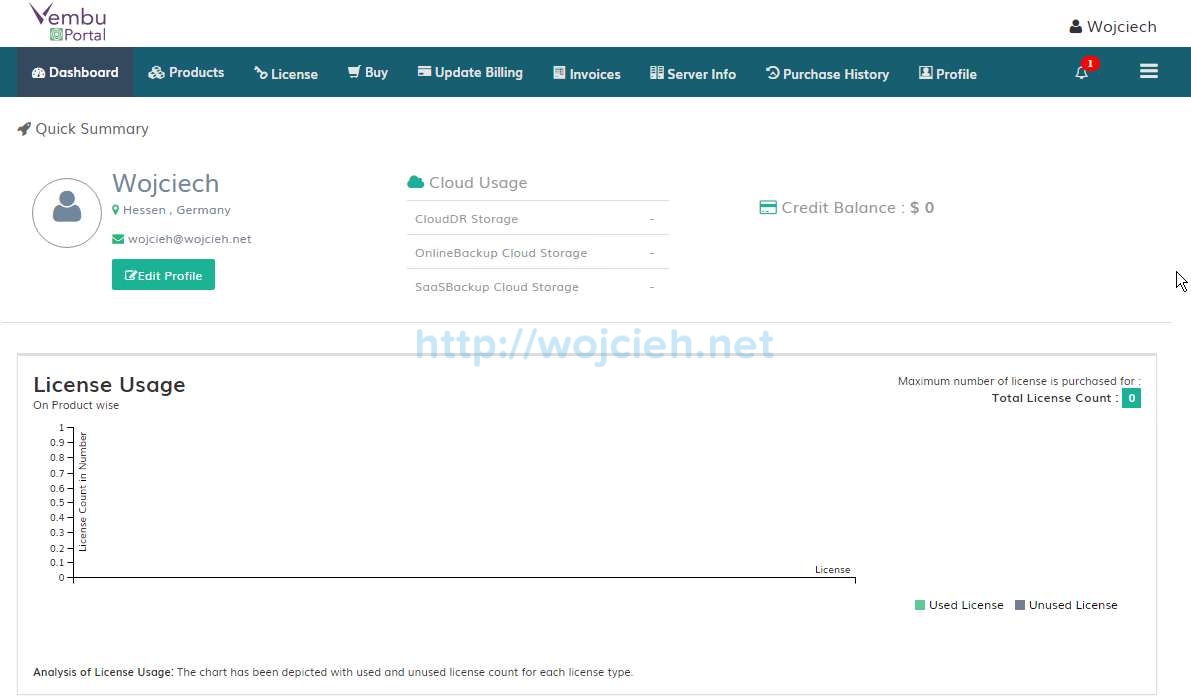Toggle the Used License legend swatch
Viewport: 1191px width, 696px height.
(920, 605)
